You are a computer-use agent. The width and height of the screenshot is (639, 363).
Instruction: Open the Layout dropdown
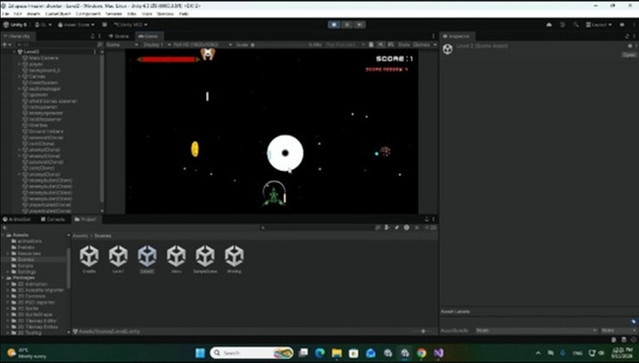coord(598,25)
